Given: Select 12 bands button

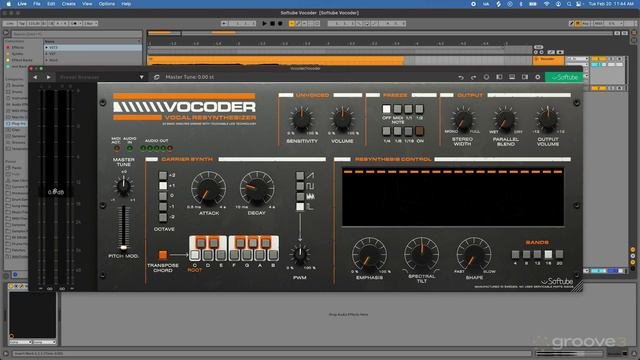Looking at the screenshot, I should [537, 254].
